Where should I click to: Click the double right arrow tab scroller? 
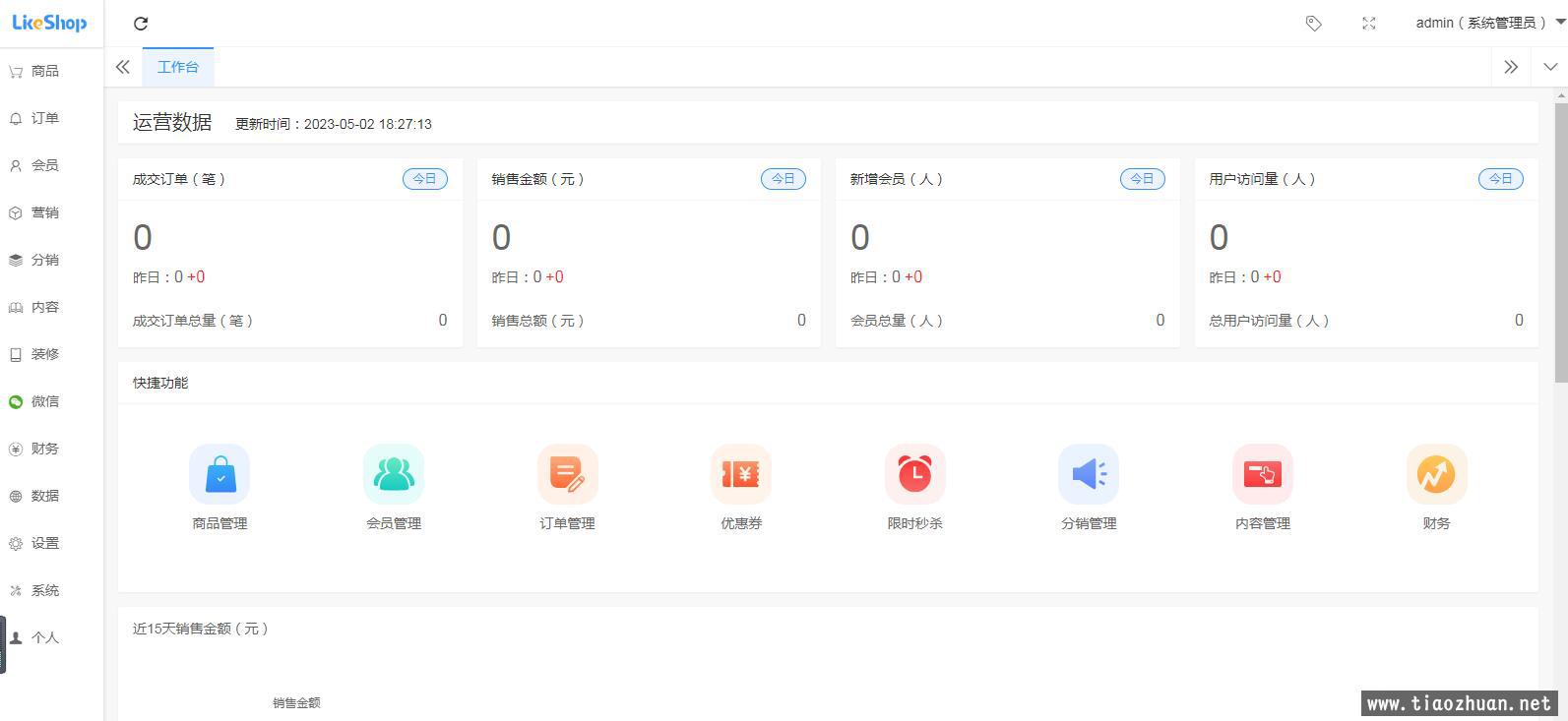[x=1511, y=67]
